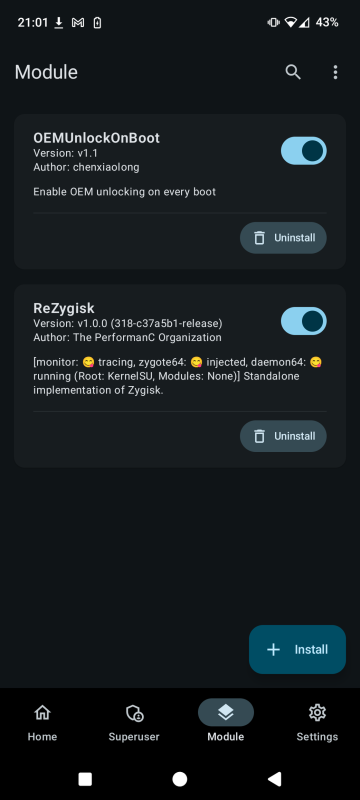Tap the OEMUnlockOnBoot module description text

(124, 192)
